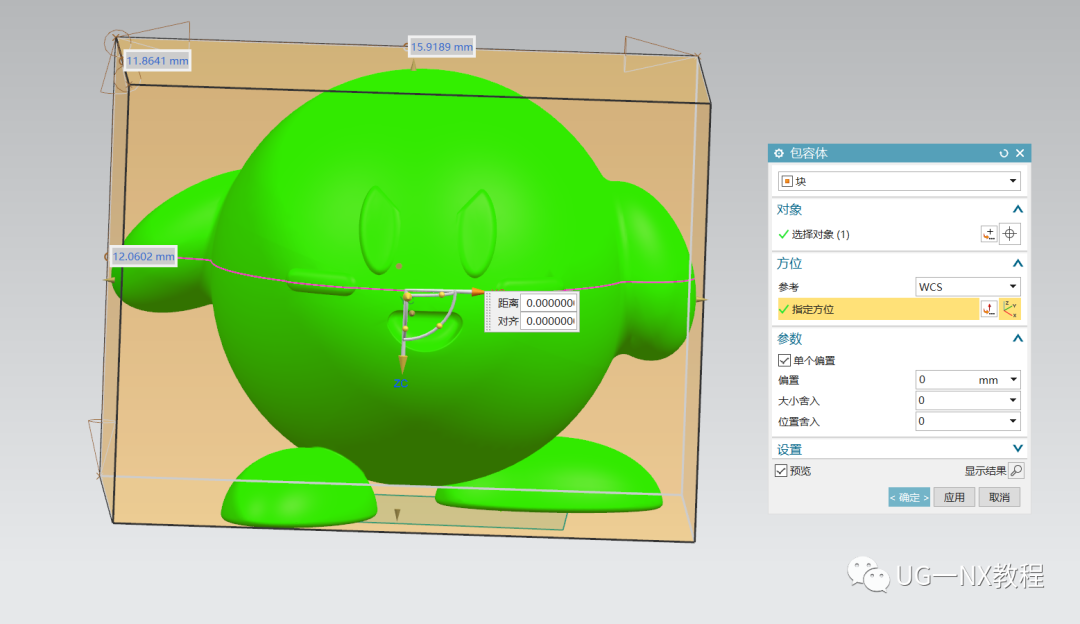Reset the 包容体 dialog with the reset arrow

pyautogui.click(x=1004, y=153)
